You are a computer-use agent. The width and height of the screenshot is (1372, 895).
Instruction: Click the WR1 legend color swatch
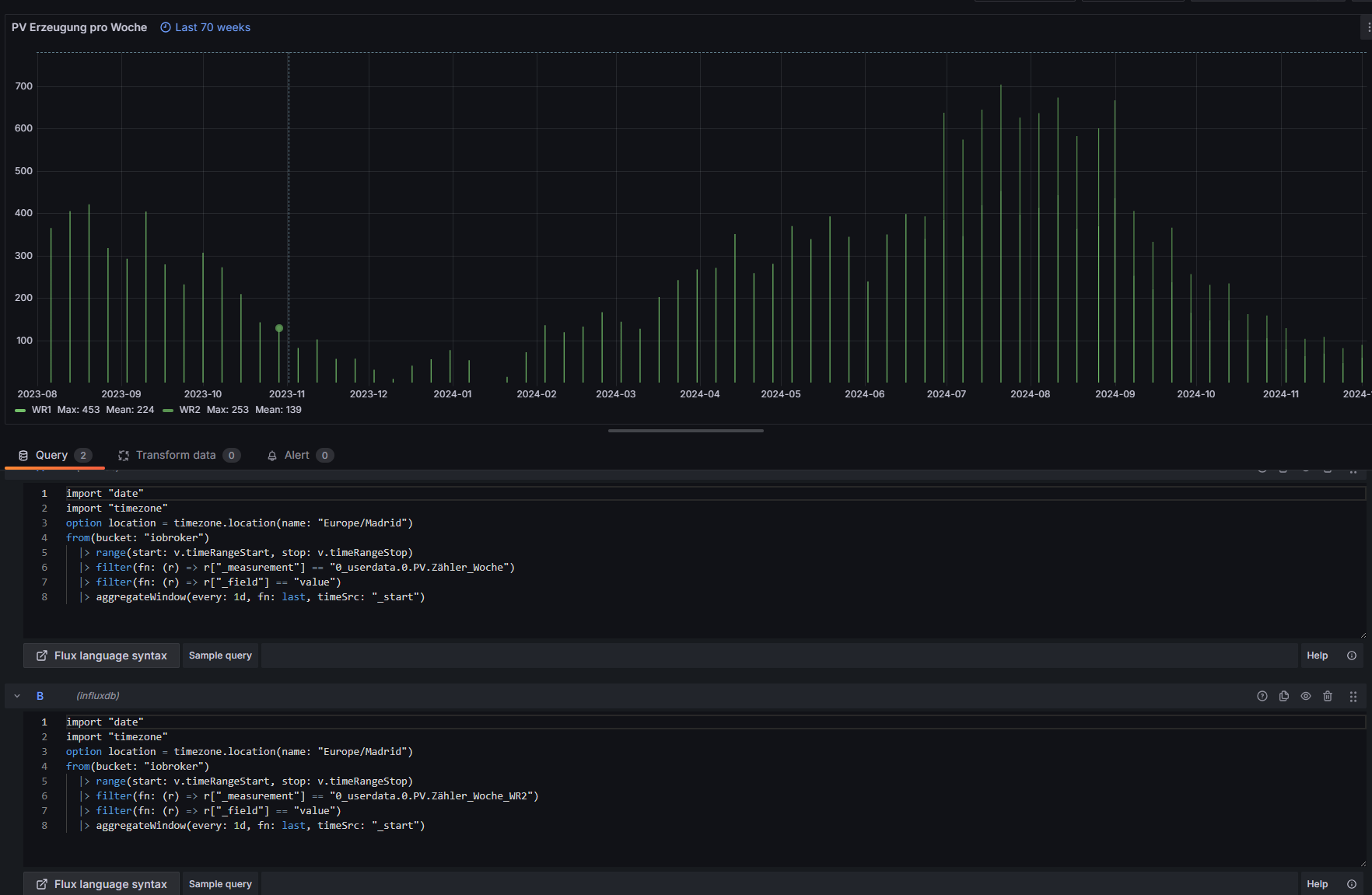click(x=20, y=410)
